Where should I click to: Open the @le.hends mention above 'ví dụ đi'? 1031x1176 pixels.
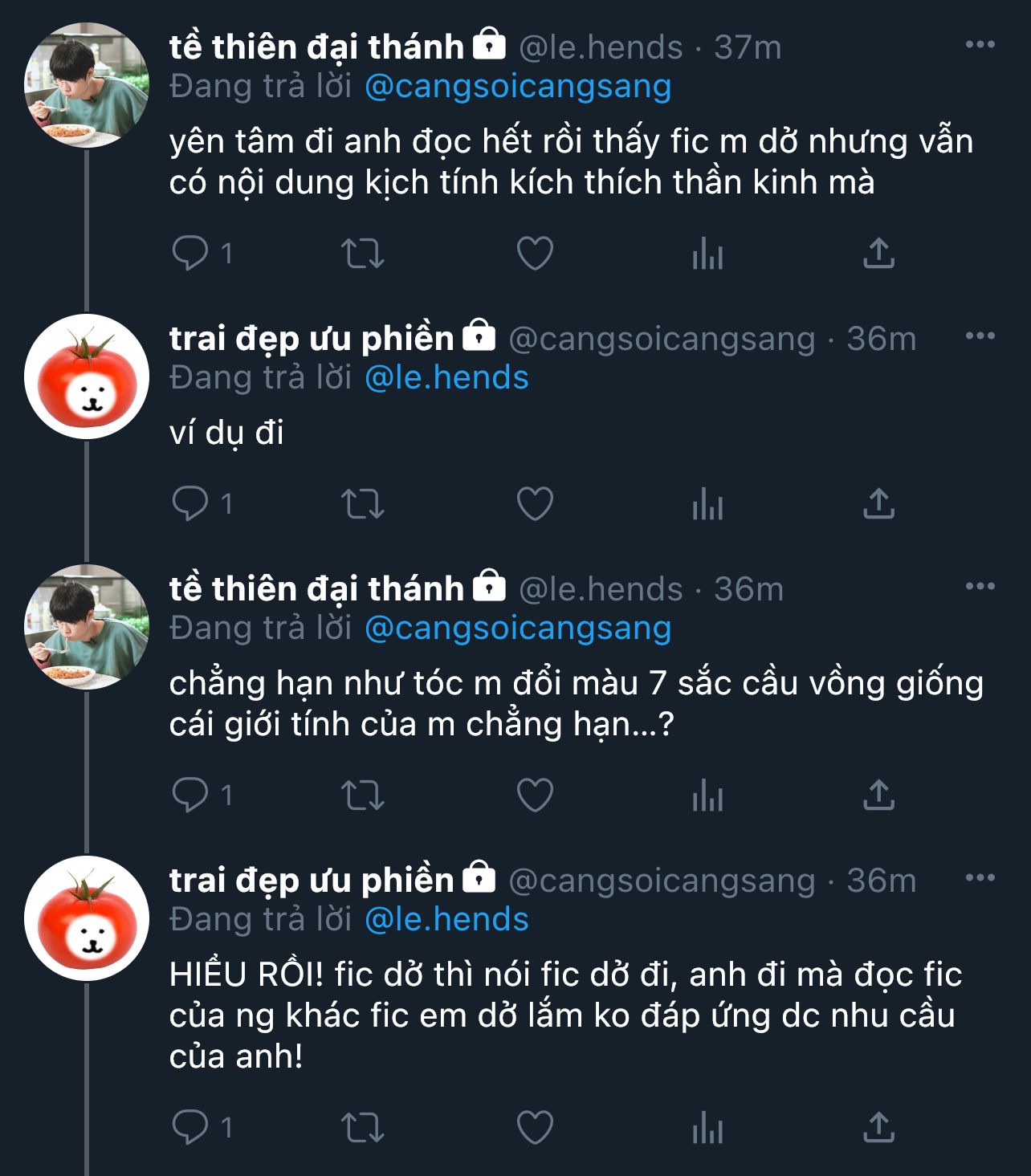click(x=446, y=378)
